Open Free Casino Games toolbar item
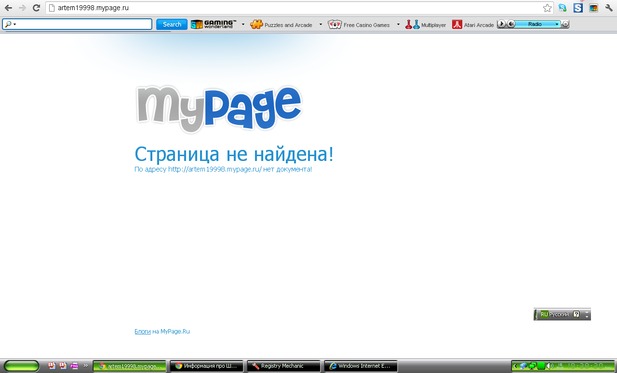The width and height of the screenshot is (617, 373). pos(359,25)
